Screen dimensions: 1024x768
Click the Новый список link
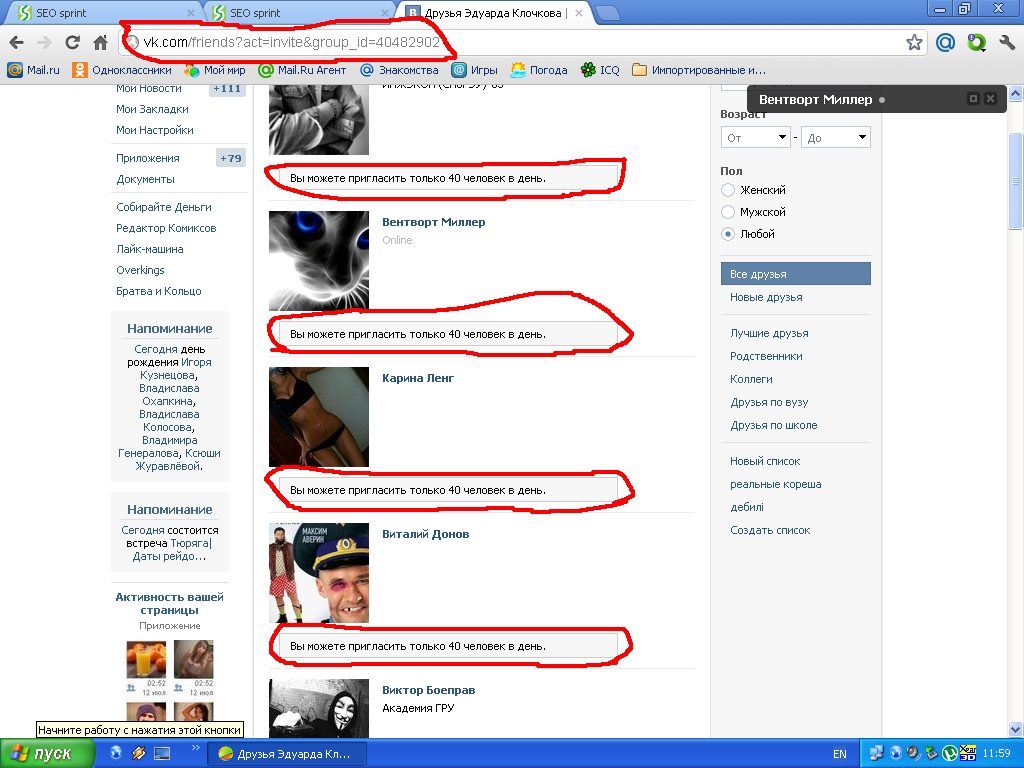(x=765, y=461)
